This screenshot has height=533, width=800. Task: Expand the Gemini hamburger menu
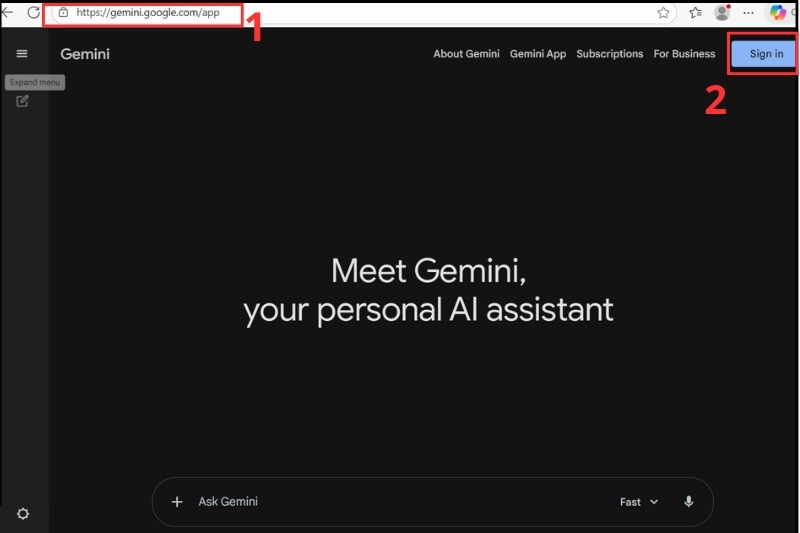coord(22,54)
